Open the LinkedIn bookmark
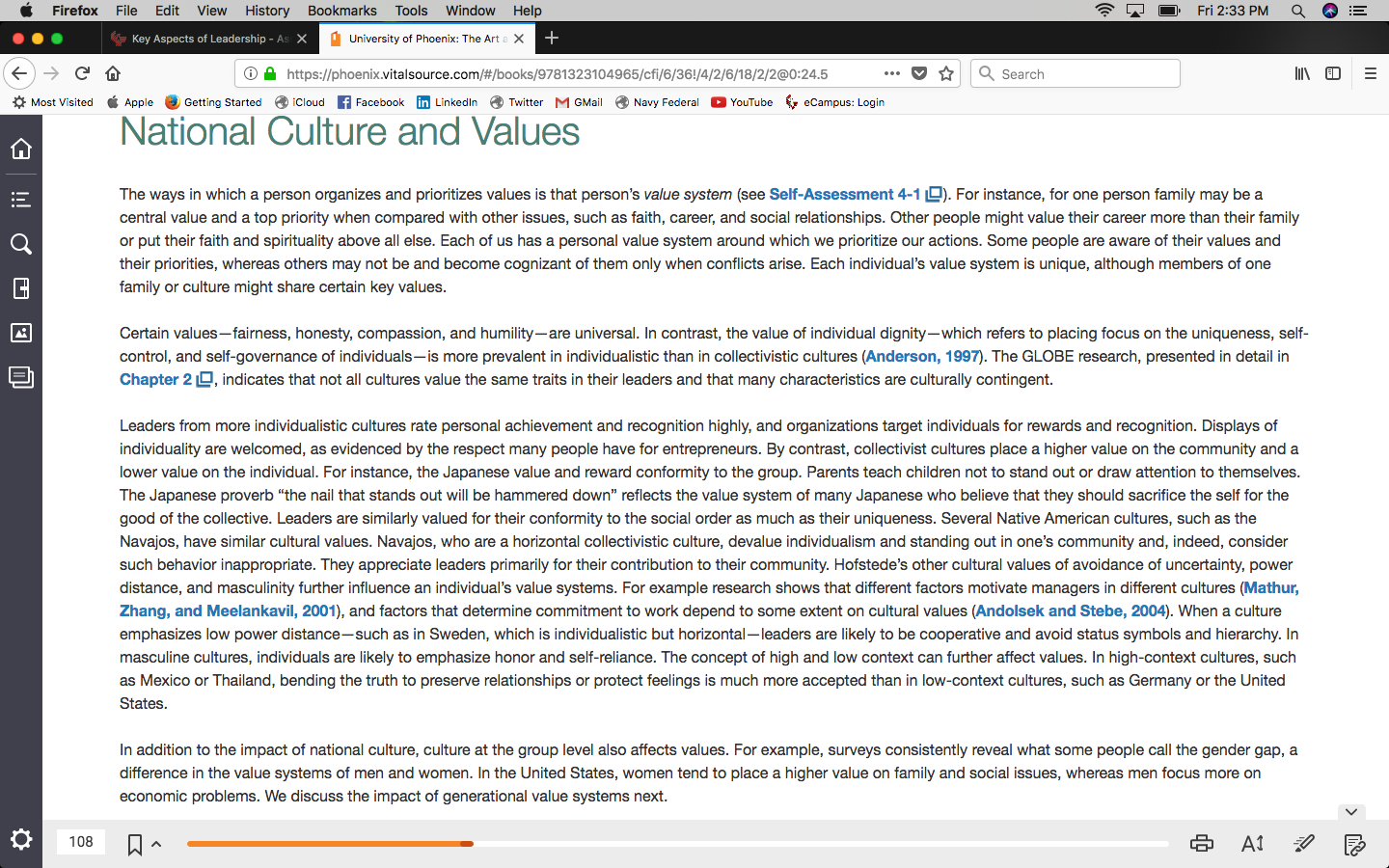Screen dimensions: 1389x868 coord(448,102)
